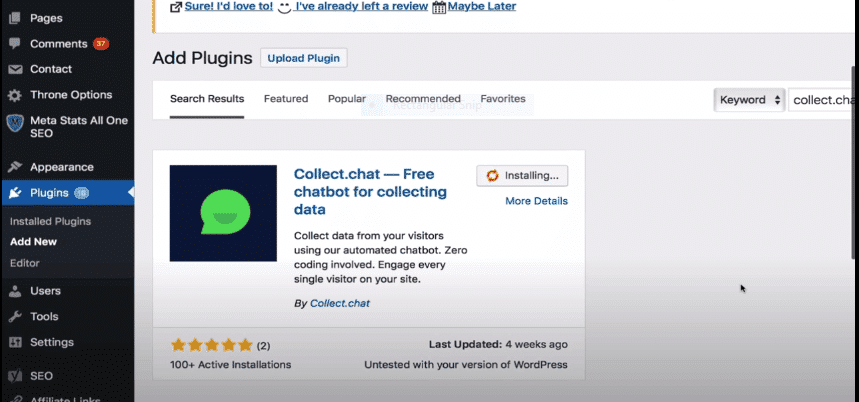Go to Installed Plugins submenu
859x402 pixels.
pos(50,222)
